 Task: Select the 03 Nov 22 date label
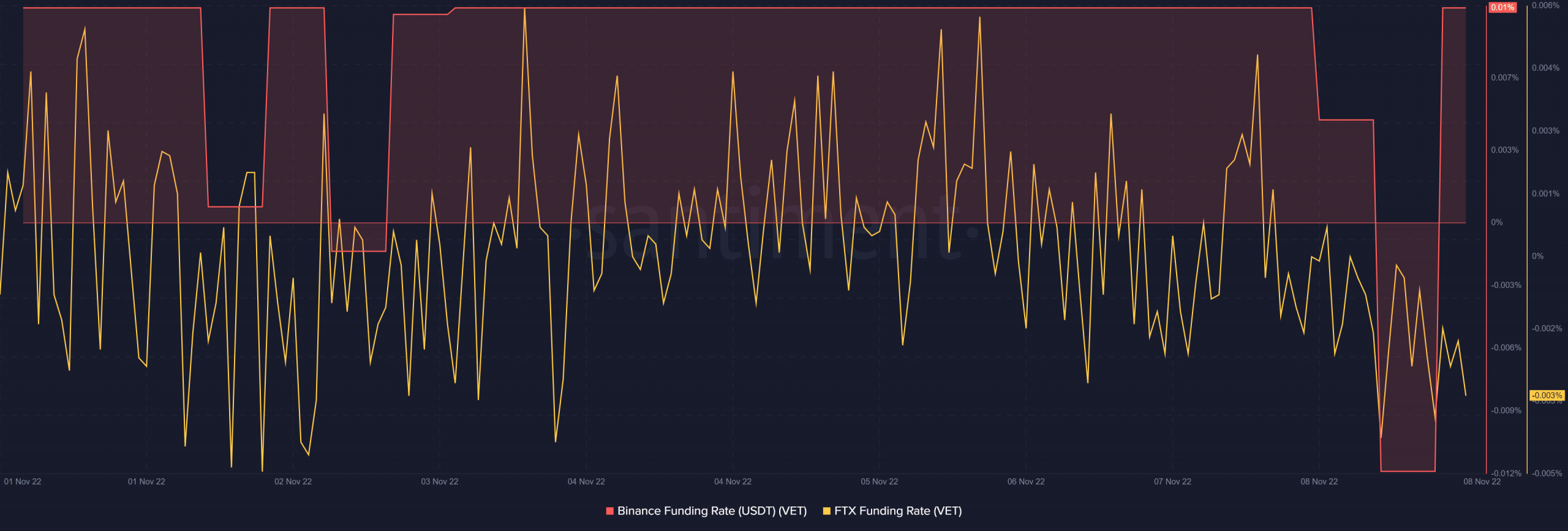439,481
